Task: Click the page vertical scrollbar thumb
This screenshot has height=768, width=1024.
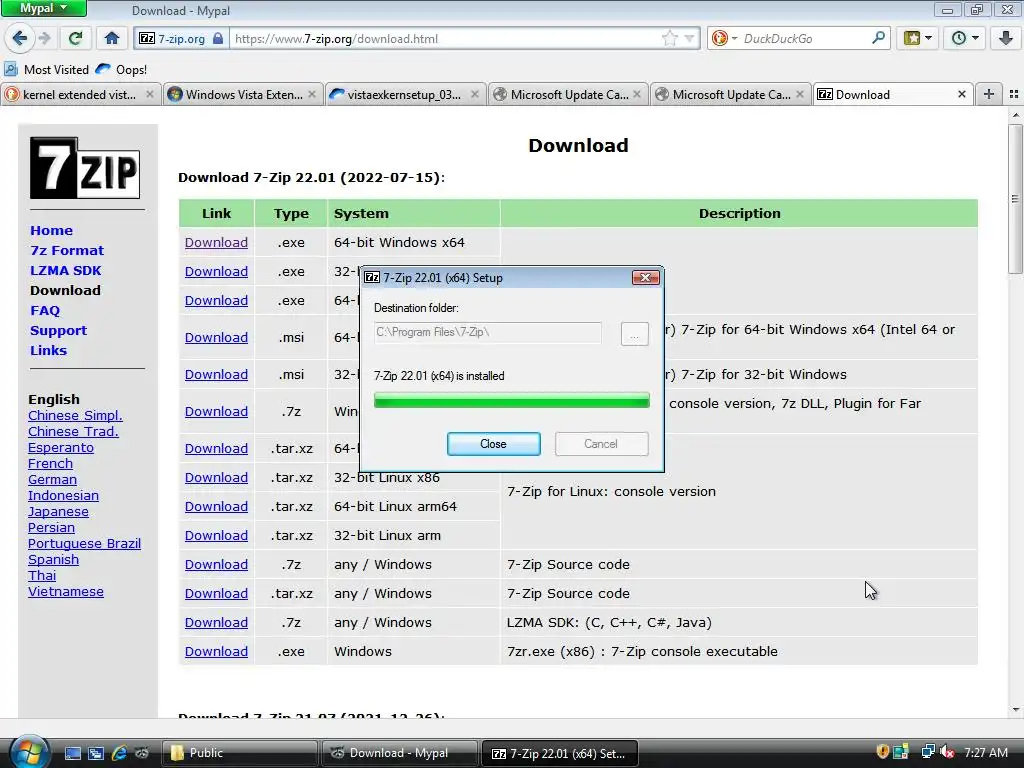Action: click(x=1015, y=199)
